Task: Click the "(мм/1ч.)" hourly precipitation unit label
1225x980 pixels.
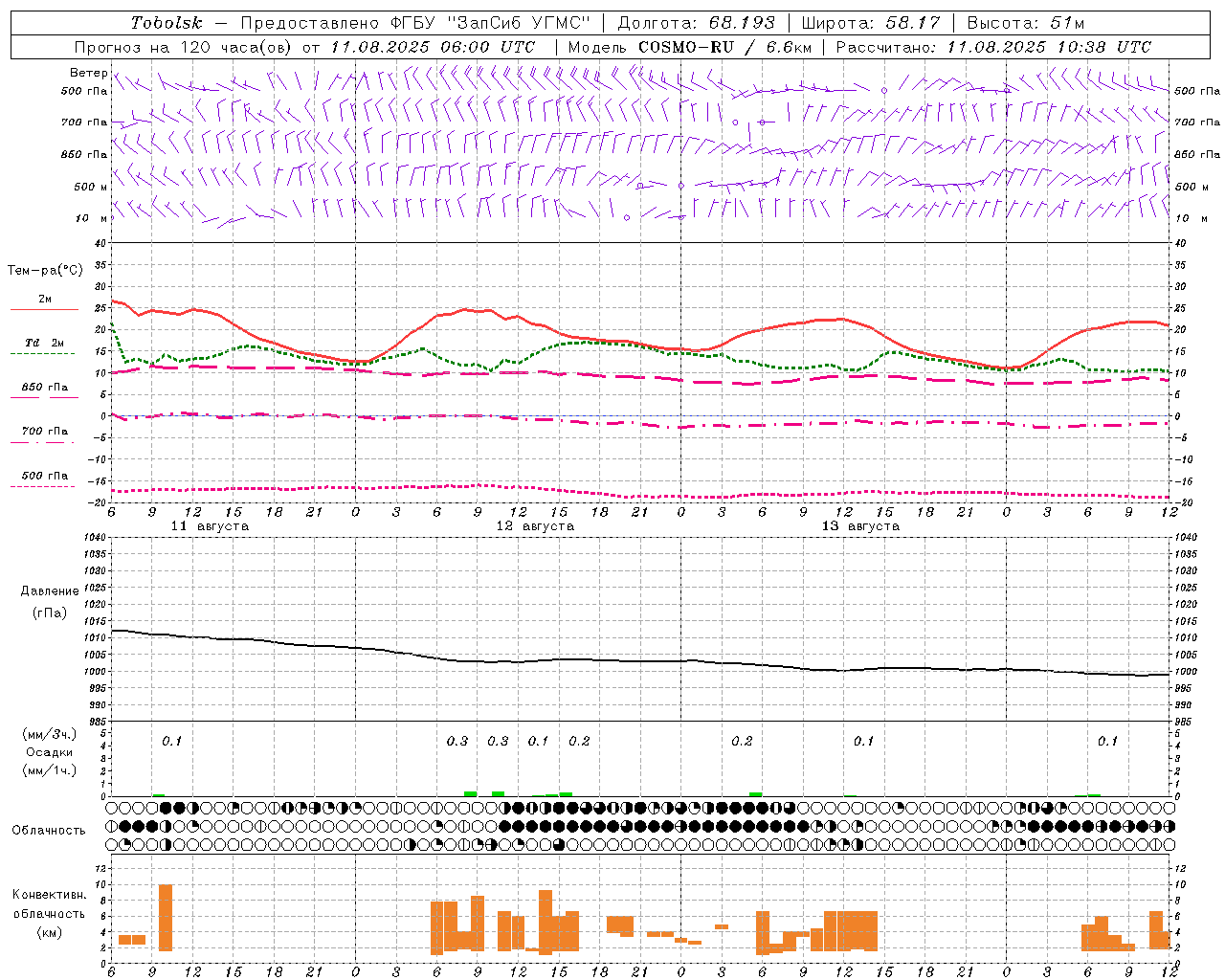Action: click(50, 770)
